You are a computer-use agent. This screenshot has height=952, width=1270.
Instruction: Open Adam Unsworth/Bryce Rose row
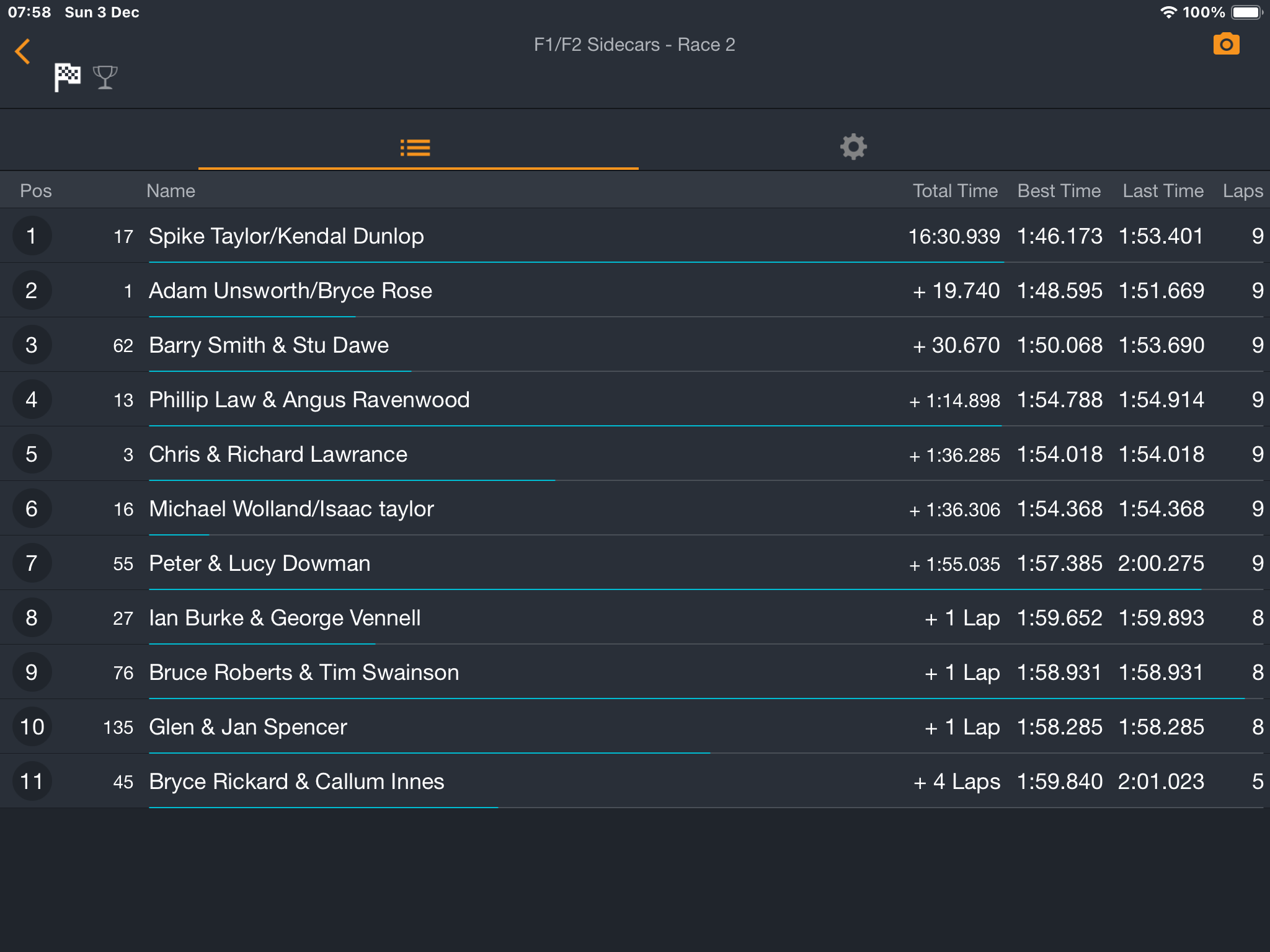tap(635, 290)
